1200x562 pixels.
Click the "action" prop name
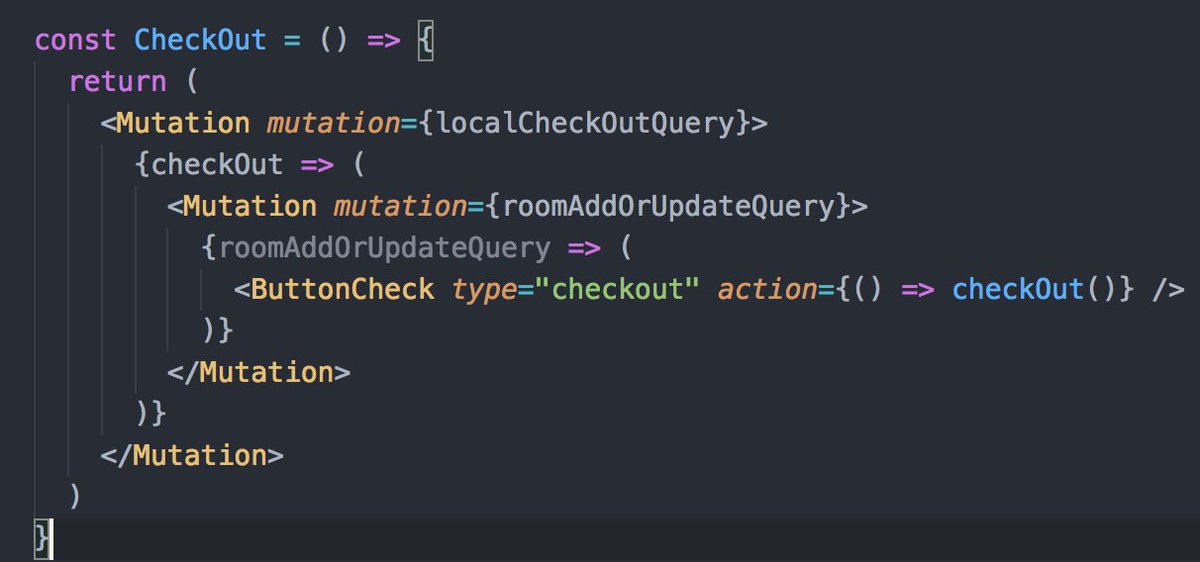pyautogui.click(x=767, y=290)
